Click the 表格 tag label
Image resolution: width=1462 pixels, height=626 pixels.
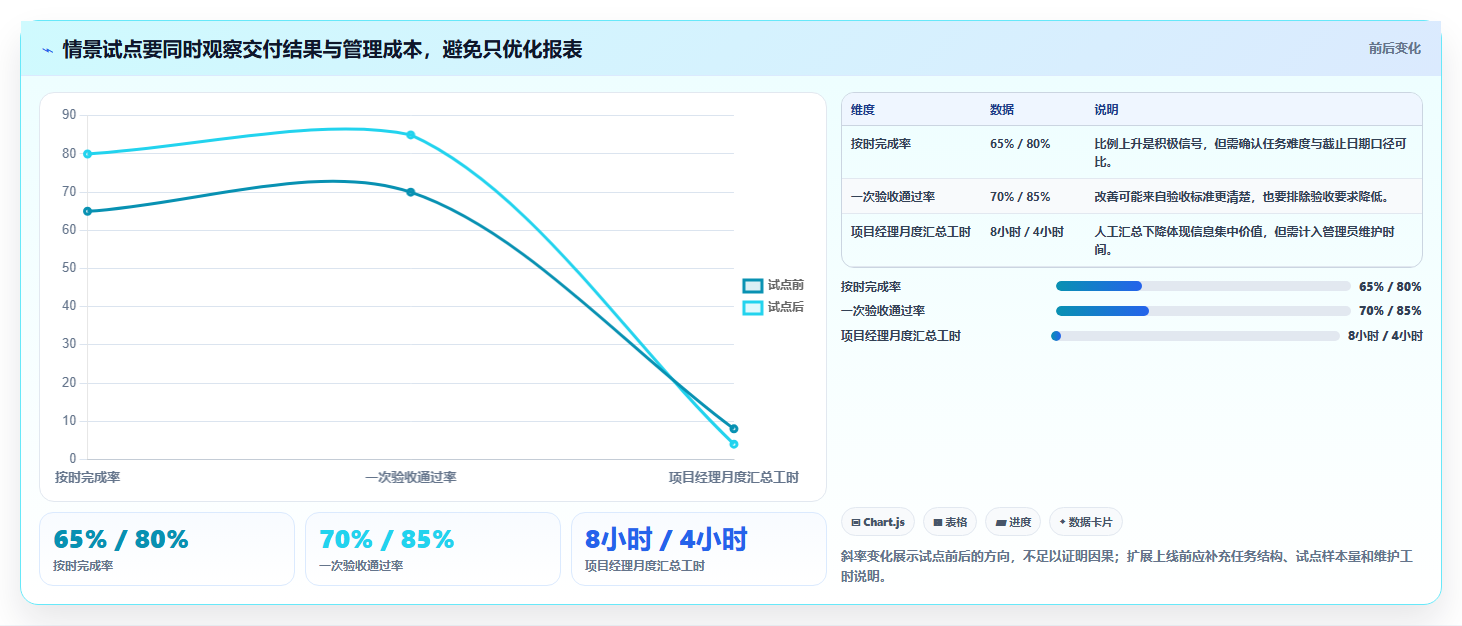(956, 522)
